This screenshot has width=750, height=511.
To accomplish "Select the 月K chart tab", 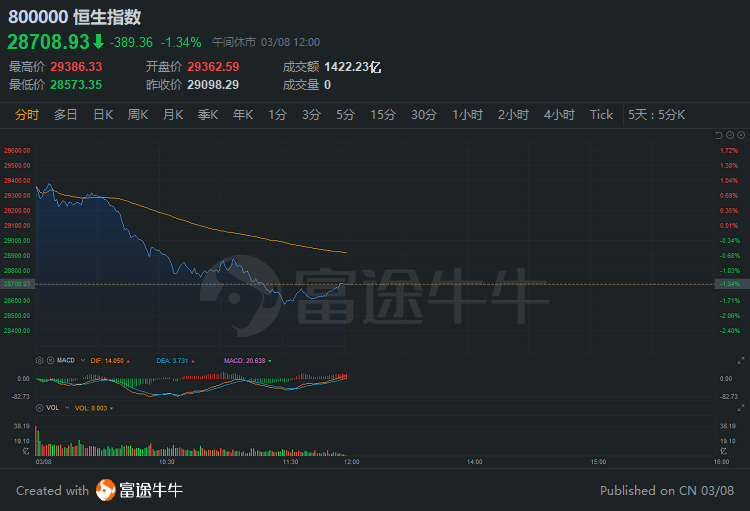I will [173, 115].
